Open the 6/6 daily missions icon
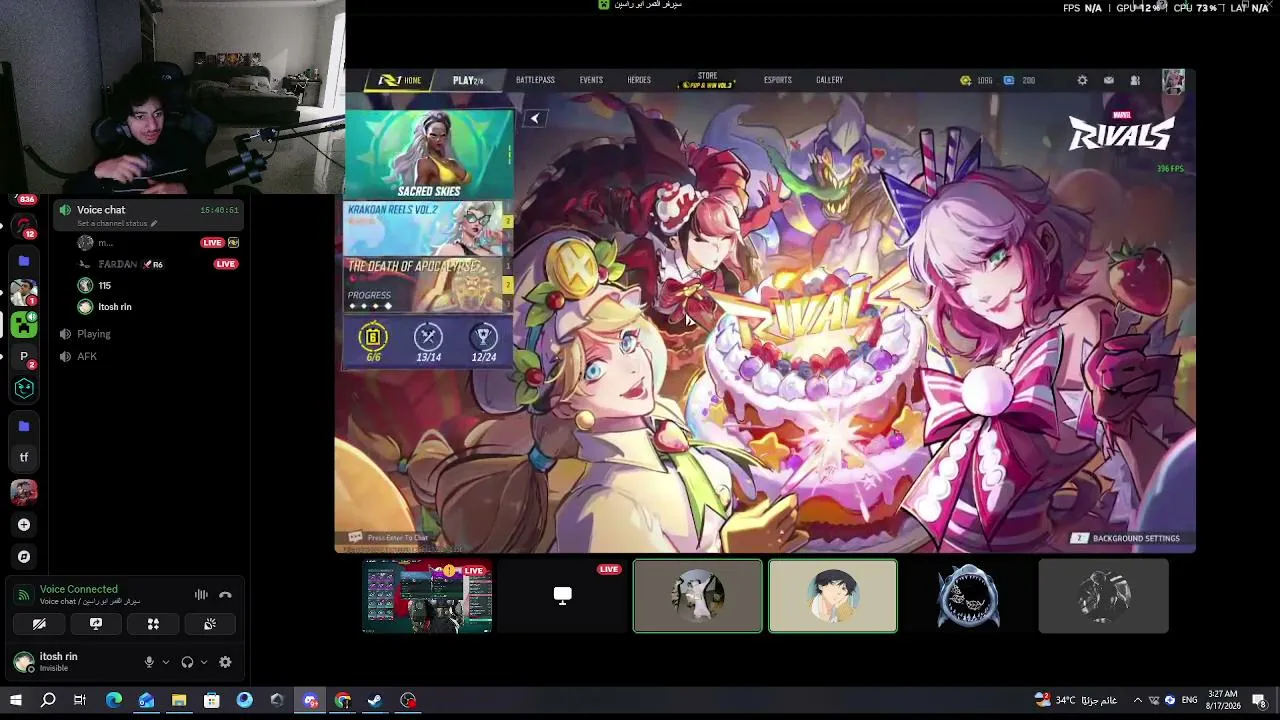This screenshot has height=720, width=1280. pos(373,342)
